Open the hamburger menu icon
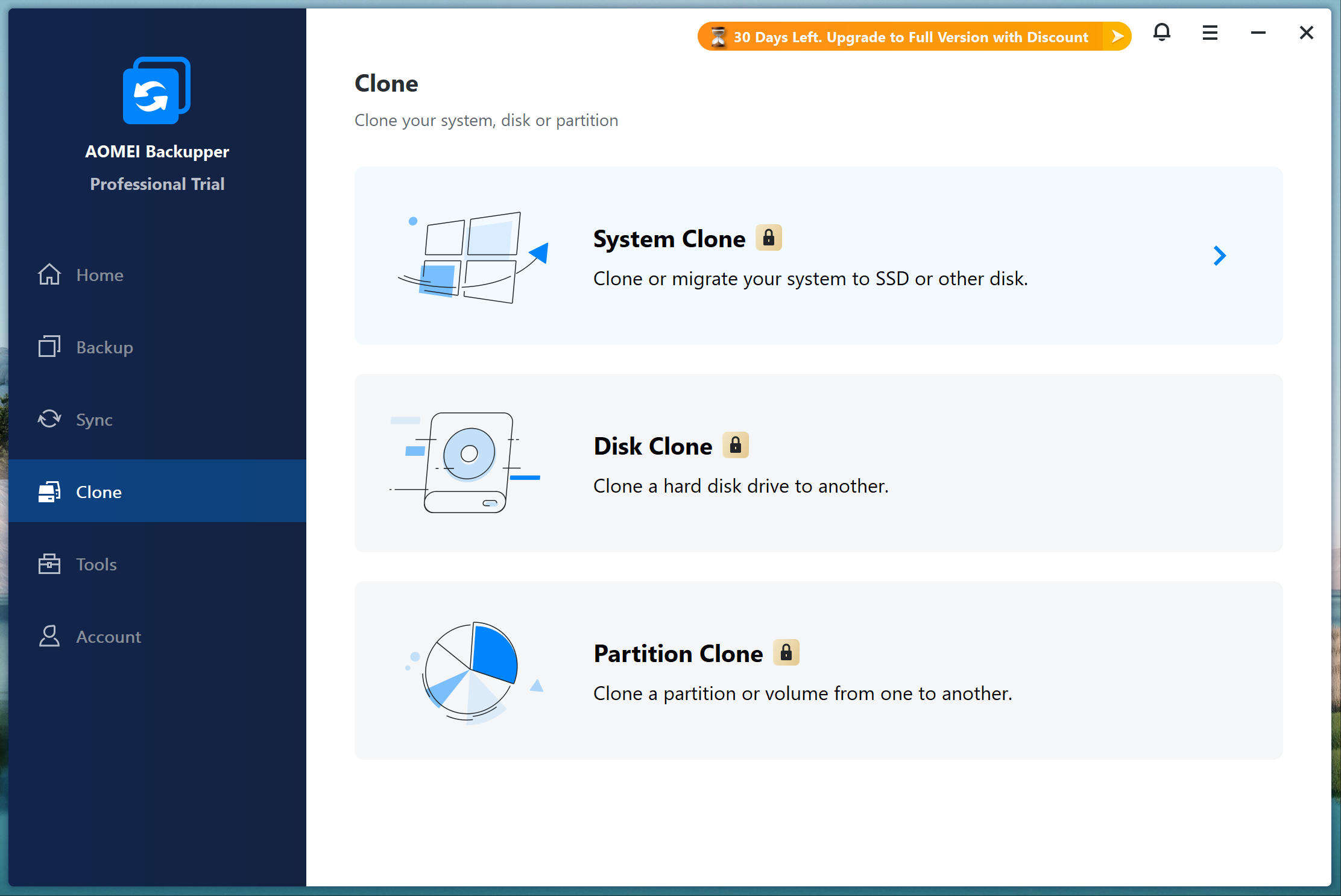The image size is (1341, 896). [x=1210, y=33]
